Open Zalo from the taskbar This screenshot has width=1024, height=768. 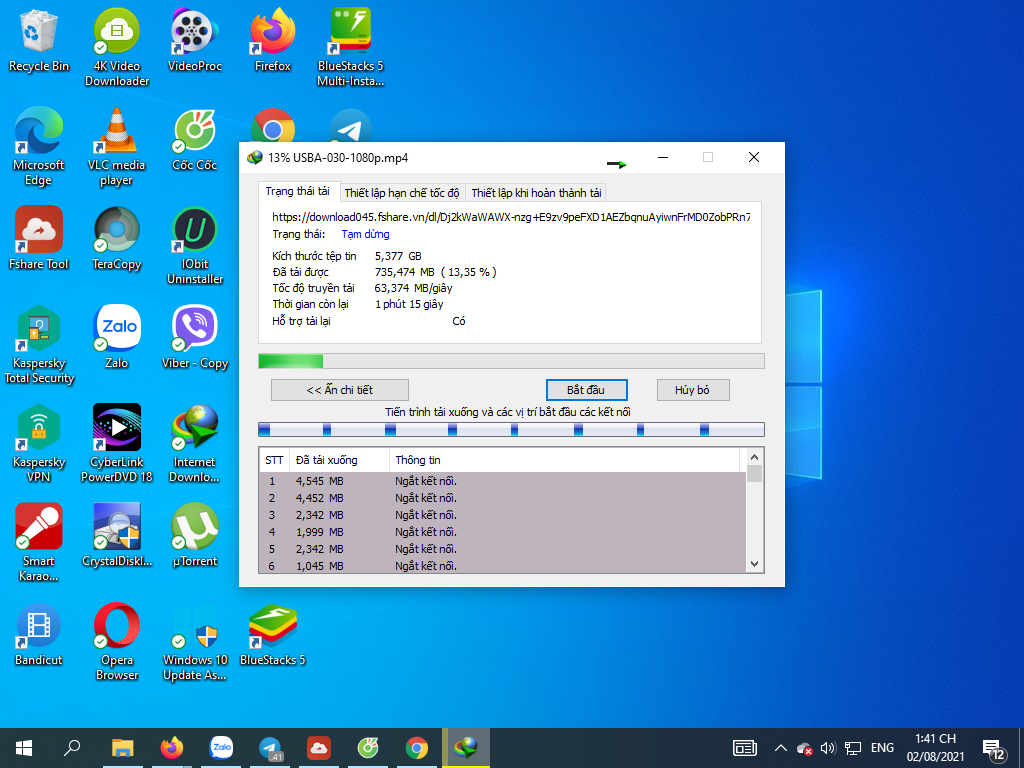(x=221, y=748)
